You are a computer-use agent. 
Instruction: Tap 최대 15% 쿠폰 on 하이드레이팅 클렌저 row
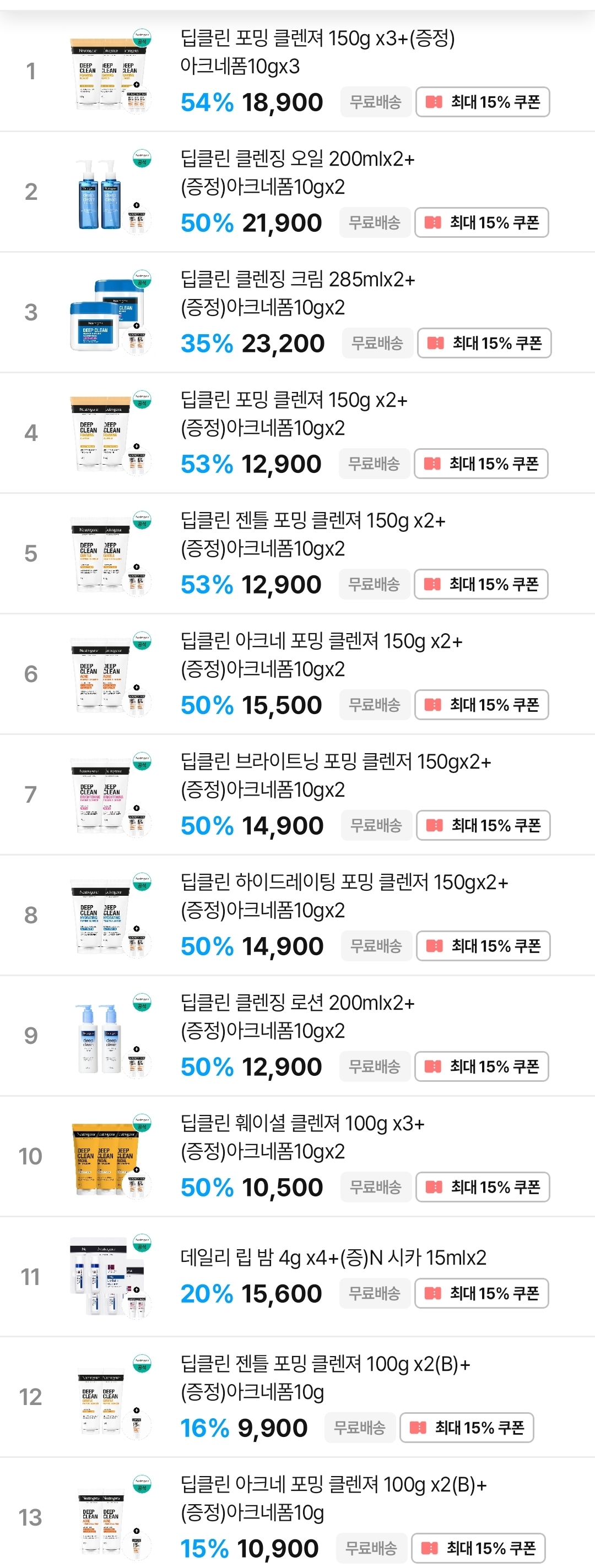pyautogui.click(x=483, y=946)
